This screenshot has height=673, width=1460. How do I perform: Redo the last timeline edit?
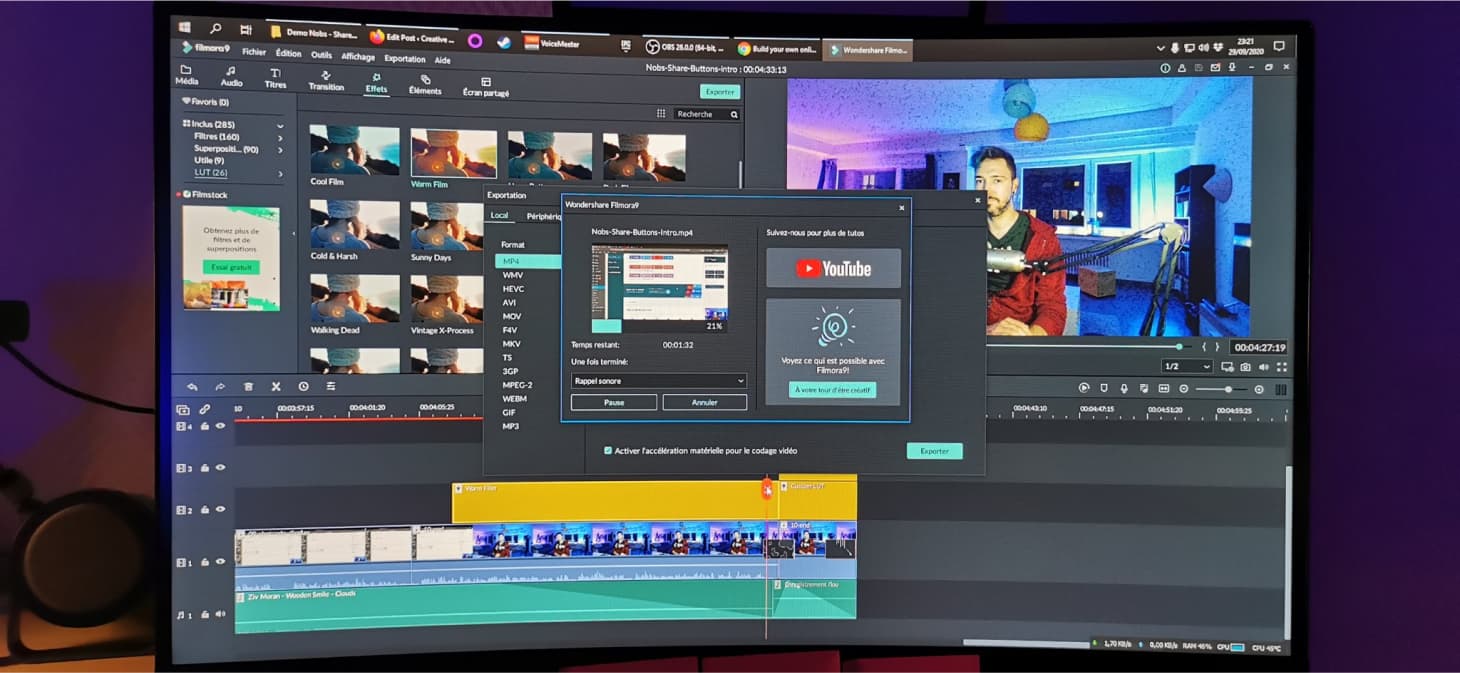coord(220,387)
